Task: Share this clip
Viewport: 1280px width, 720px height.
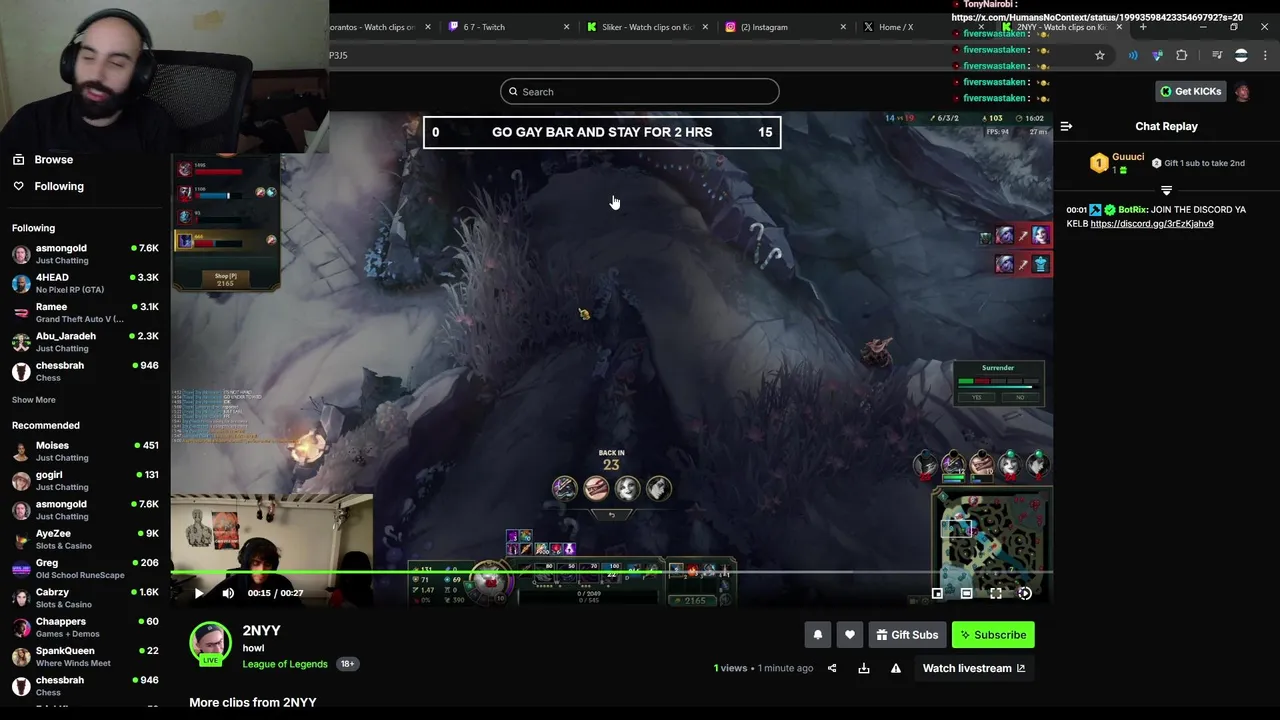Action: [832, 668]
